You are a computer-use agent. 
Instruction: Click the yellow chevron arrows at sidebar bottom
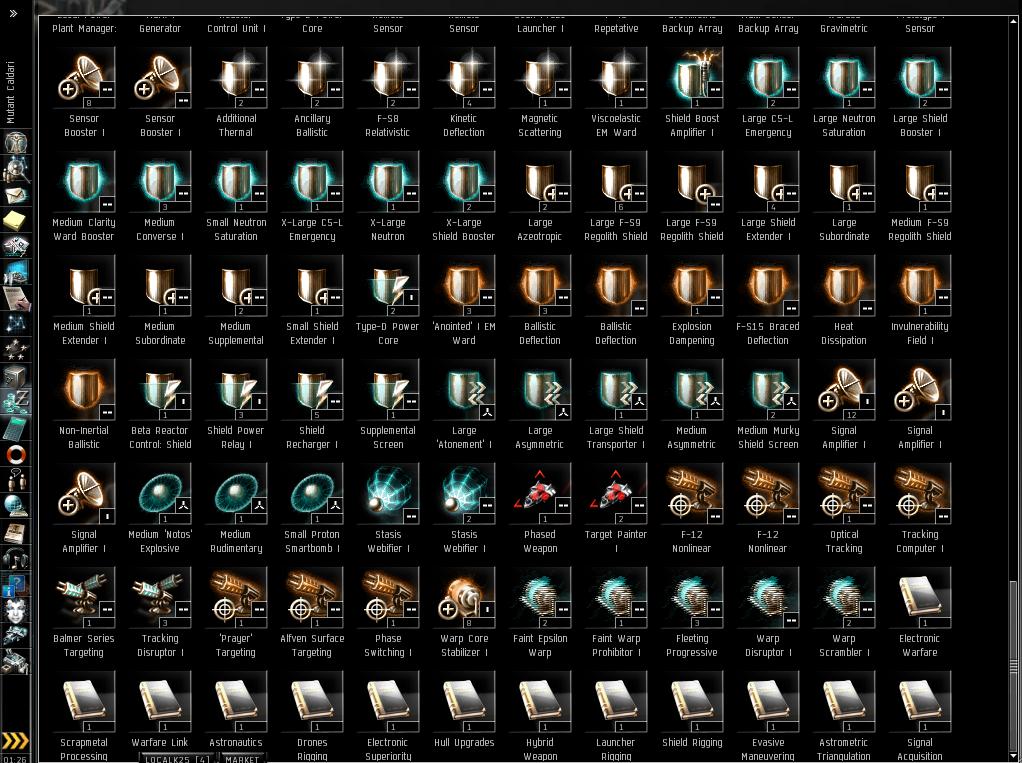point(14,740)
